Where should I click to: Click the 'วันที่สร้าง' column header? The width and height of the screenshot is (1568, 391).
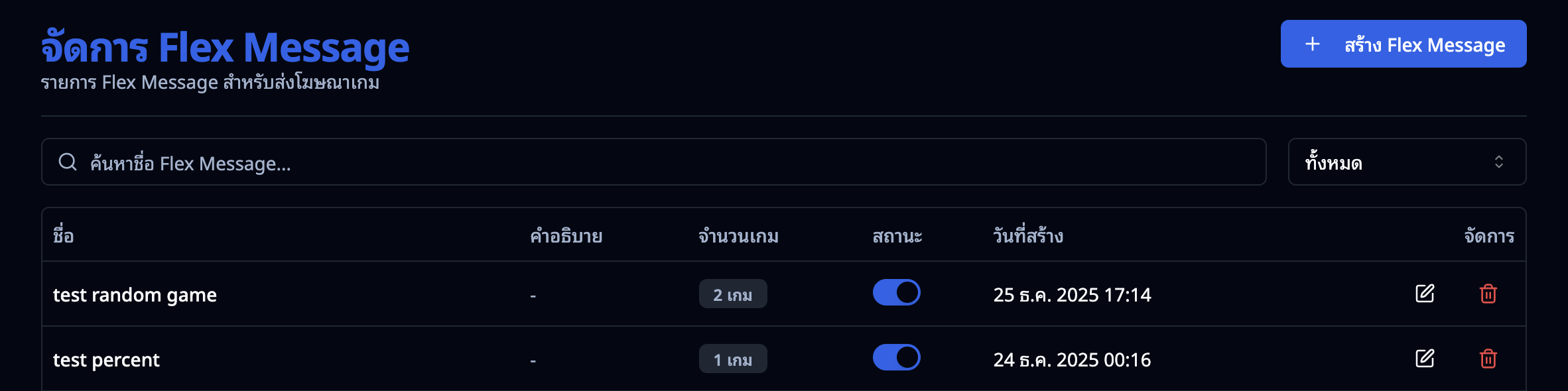(1025, 236)
